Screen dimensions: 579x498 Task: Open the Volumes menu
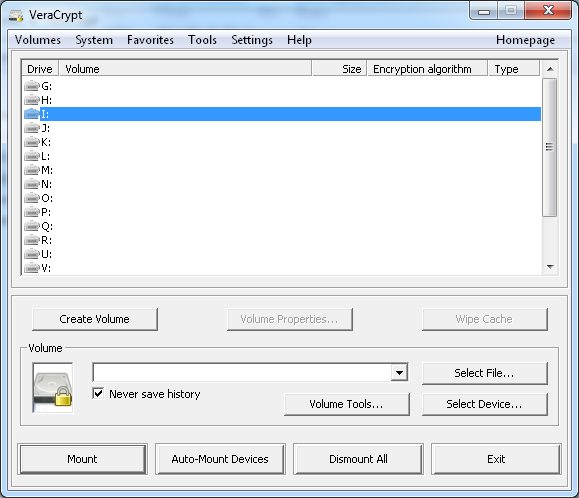point(38,40)
